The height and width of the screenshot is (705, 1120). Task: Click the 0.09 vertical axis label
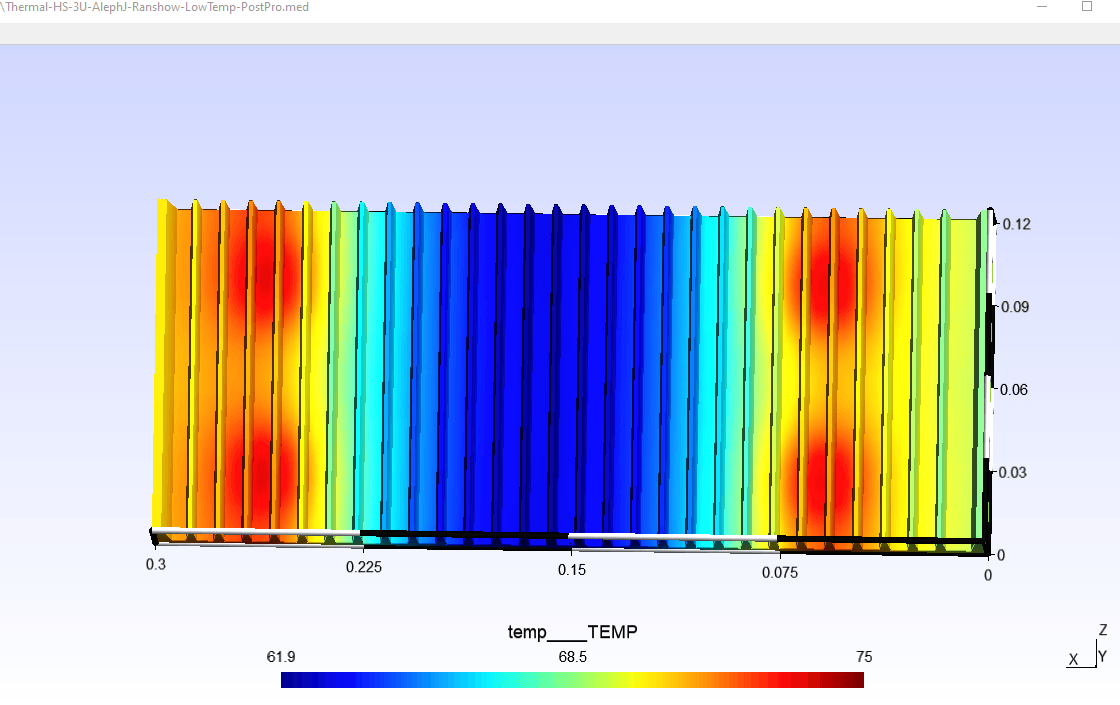(x=1015, y=307)
